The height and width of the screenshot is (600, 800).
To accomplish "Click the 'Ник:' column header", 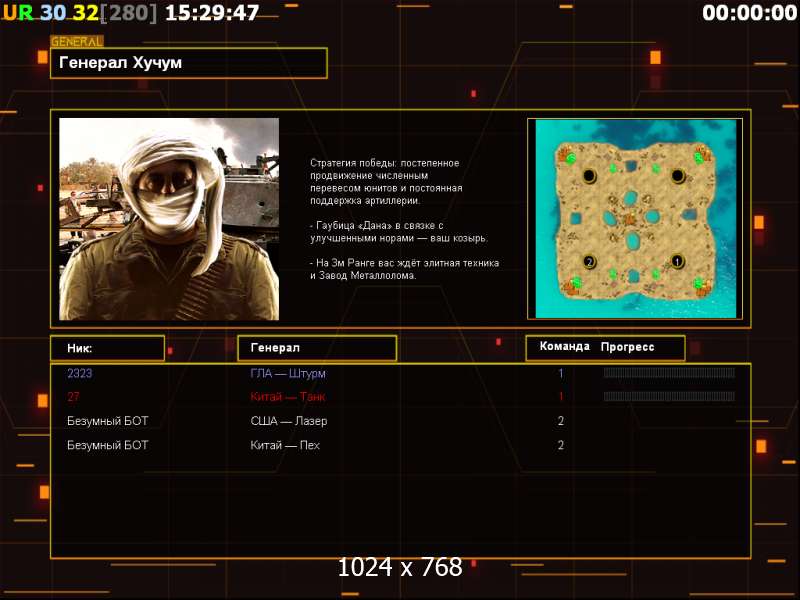I will [108, 348].
